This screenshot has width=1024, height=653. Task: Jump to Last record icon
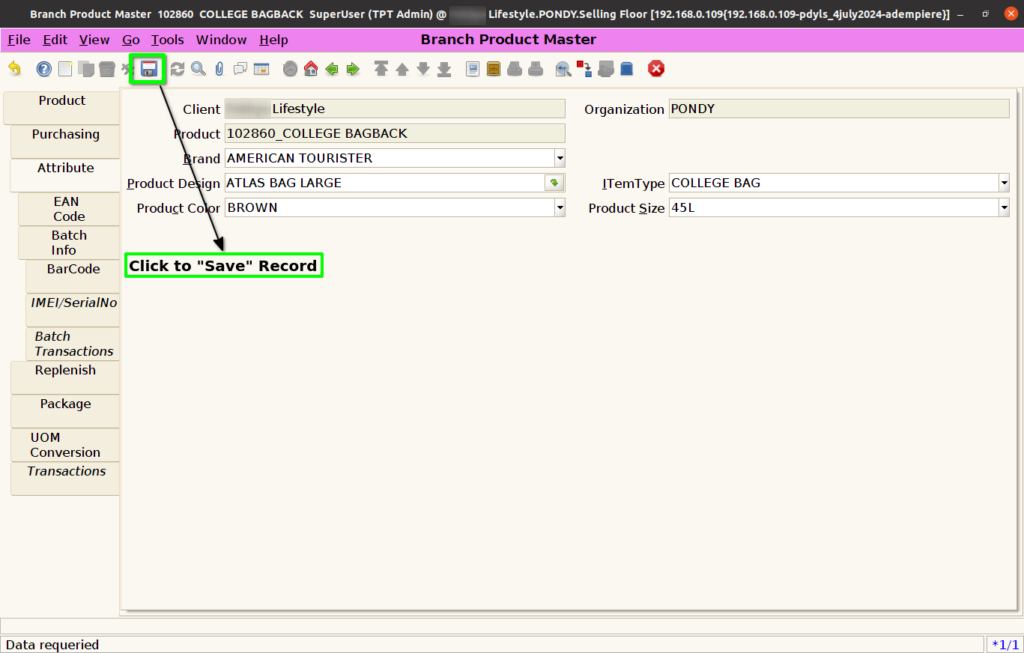pyautogui.click(x=444, y=69)
